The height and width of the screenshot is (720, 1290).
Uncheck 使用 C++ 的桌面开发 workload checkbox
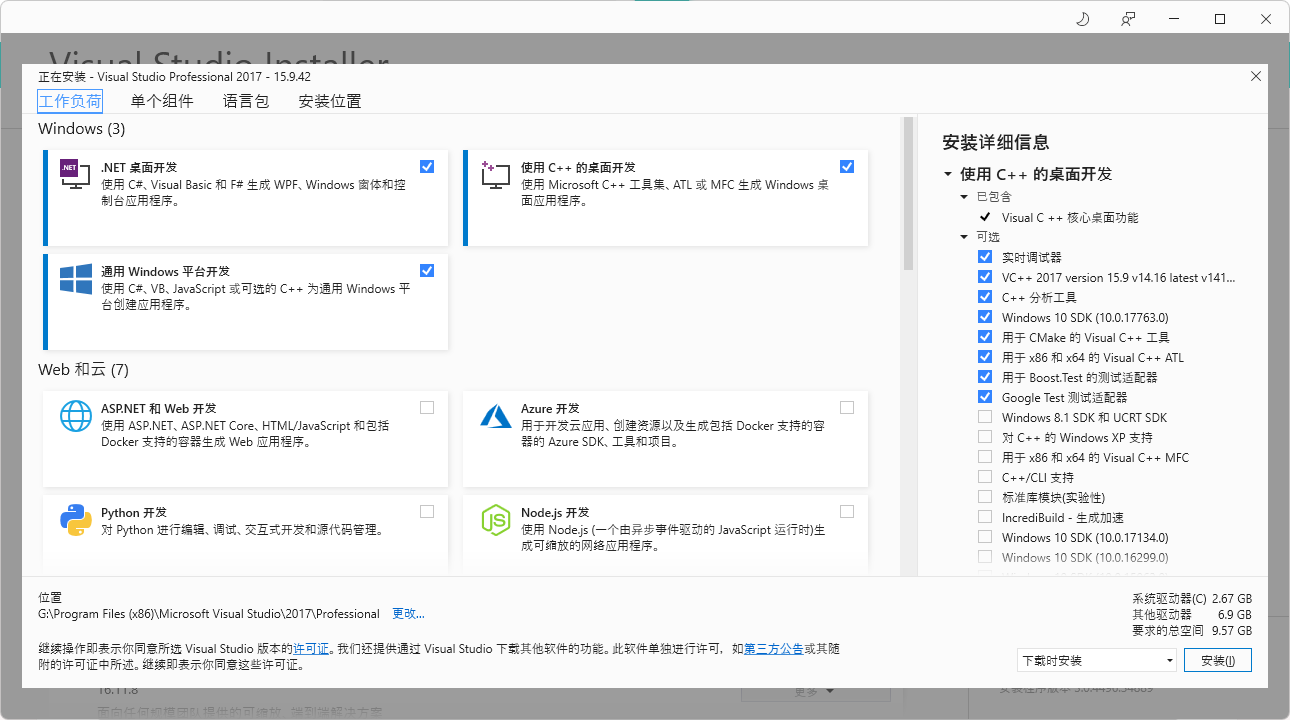(847, 166)
